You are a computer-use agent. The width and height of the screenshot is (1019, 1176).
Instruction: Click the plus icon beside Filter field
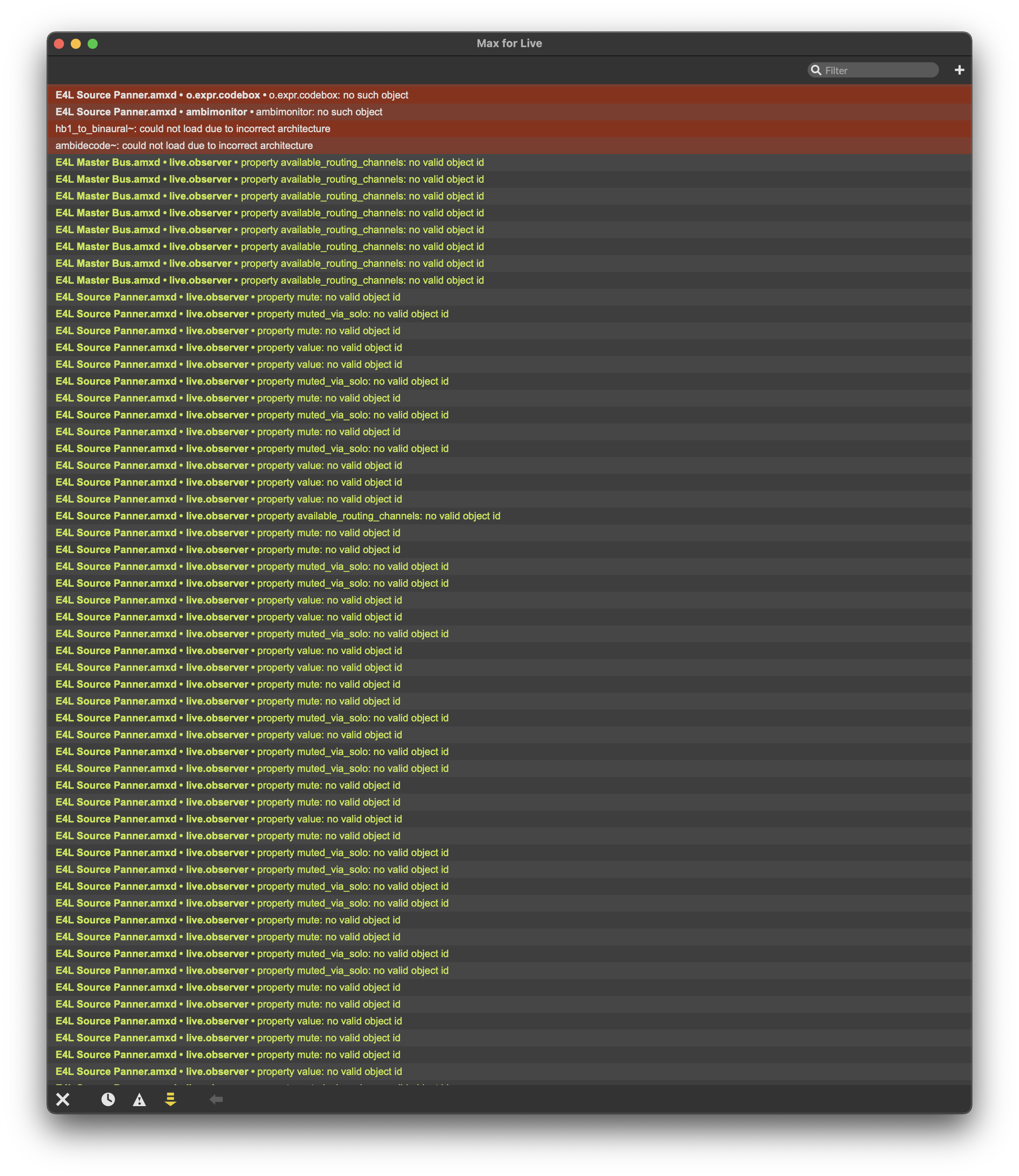pos(959,70)
